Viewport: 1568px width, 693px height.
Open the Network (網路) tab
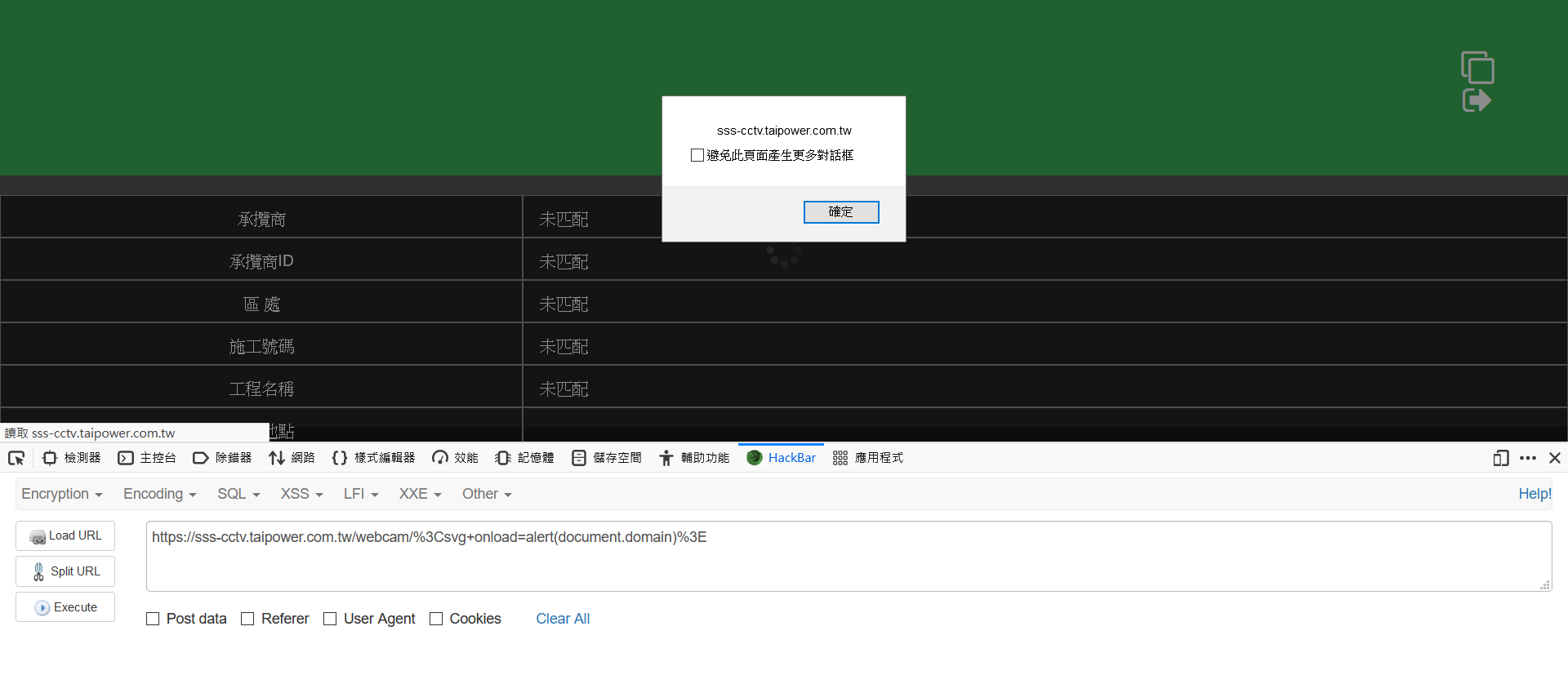(x=292, y=458)
